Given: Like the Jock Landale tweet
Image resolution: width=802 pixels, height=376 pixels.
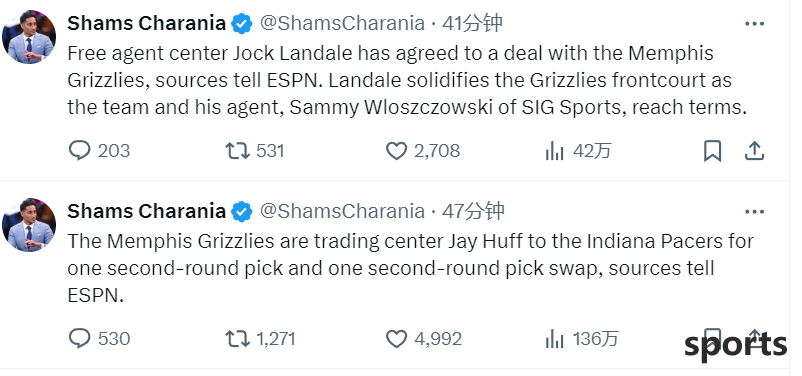Looking at the screenshot, I should pos(396,151).
